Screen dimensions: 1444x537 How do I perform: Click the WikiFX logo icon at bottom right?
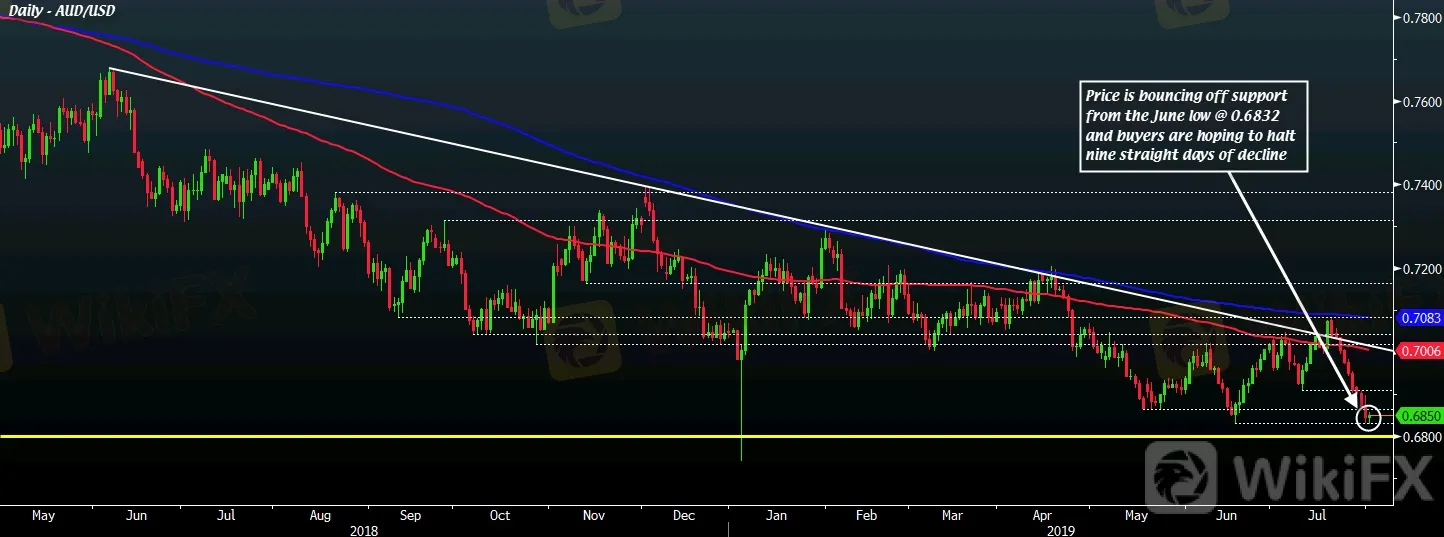pyautogui.click(x=1180, y=476)
